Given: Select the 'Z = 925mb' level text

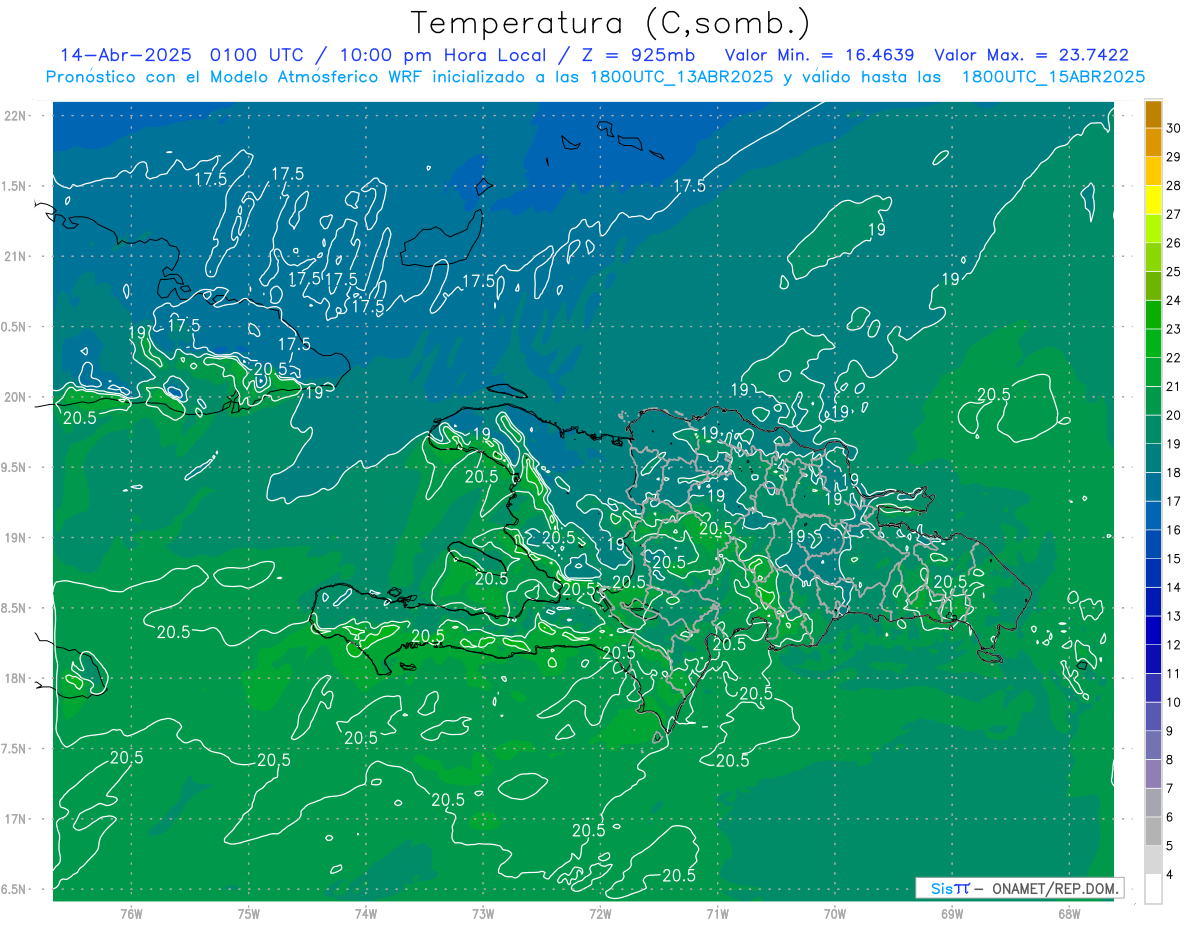Looking at the screenshot, I should click(638, 55).
